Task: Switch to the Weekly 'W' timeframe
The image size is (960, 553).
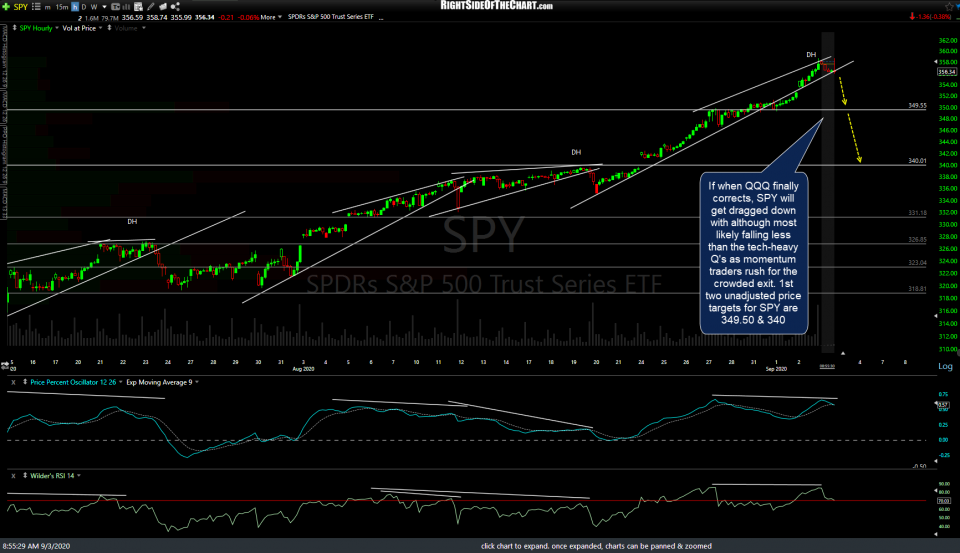Action: tap(94, 7)
